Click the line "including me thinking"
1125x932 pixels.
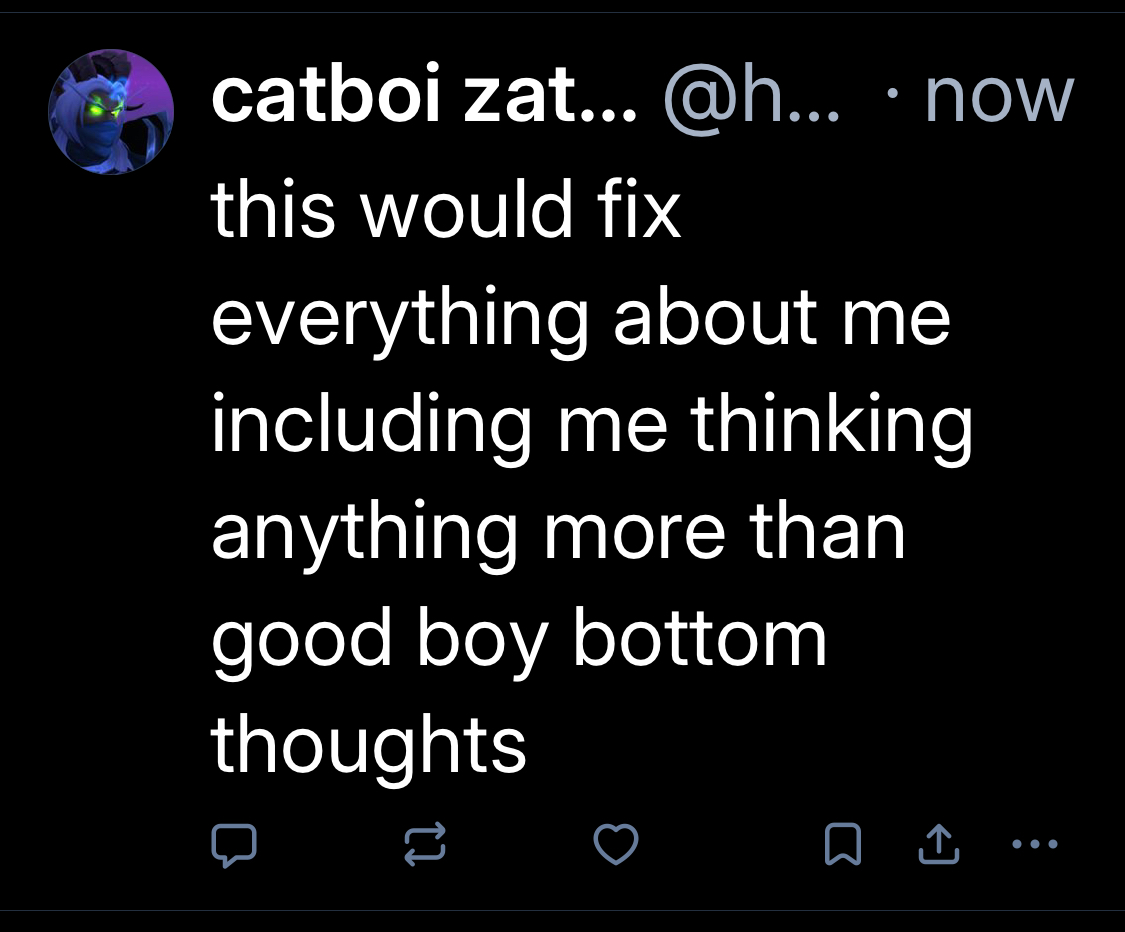pos(591,425)
